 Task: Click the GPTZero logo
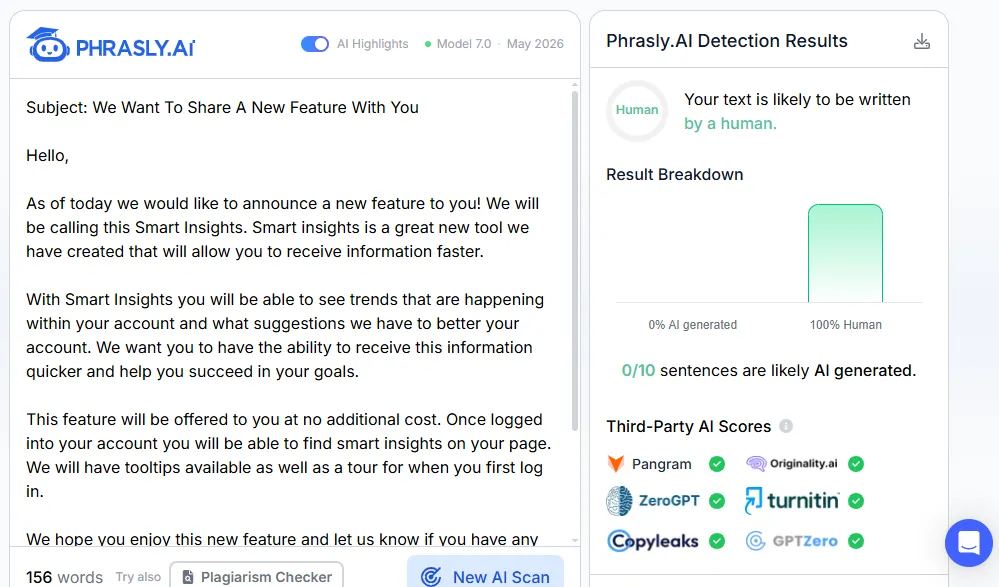click(x=792, y=541)
